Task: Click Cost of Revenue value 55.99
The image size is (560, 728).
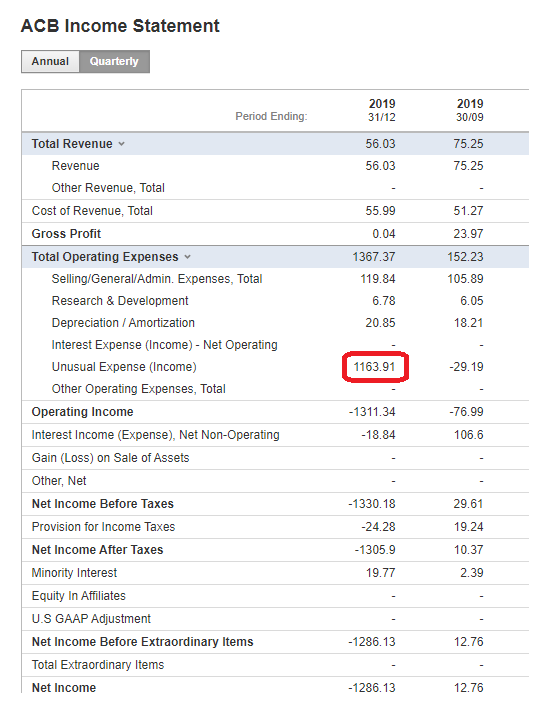Action: click(x=380, y=211)
